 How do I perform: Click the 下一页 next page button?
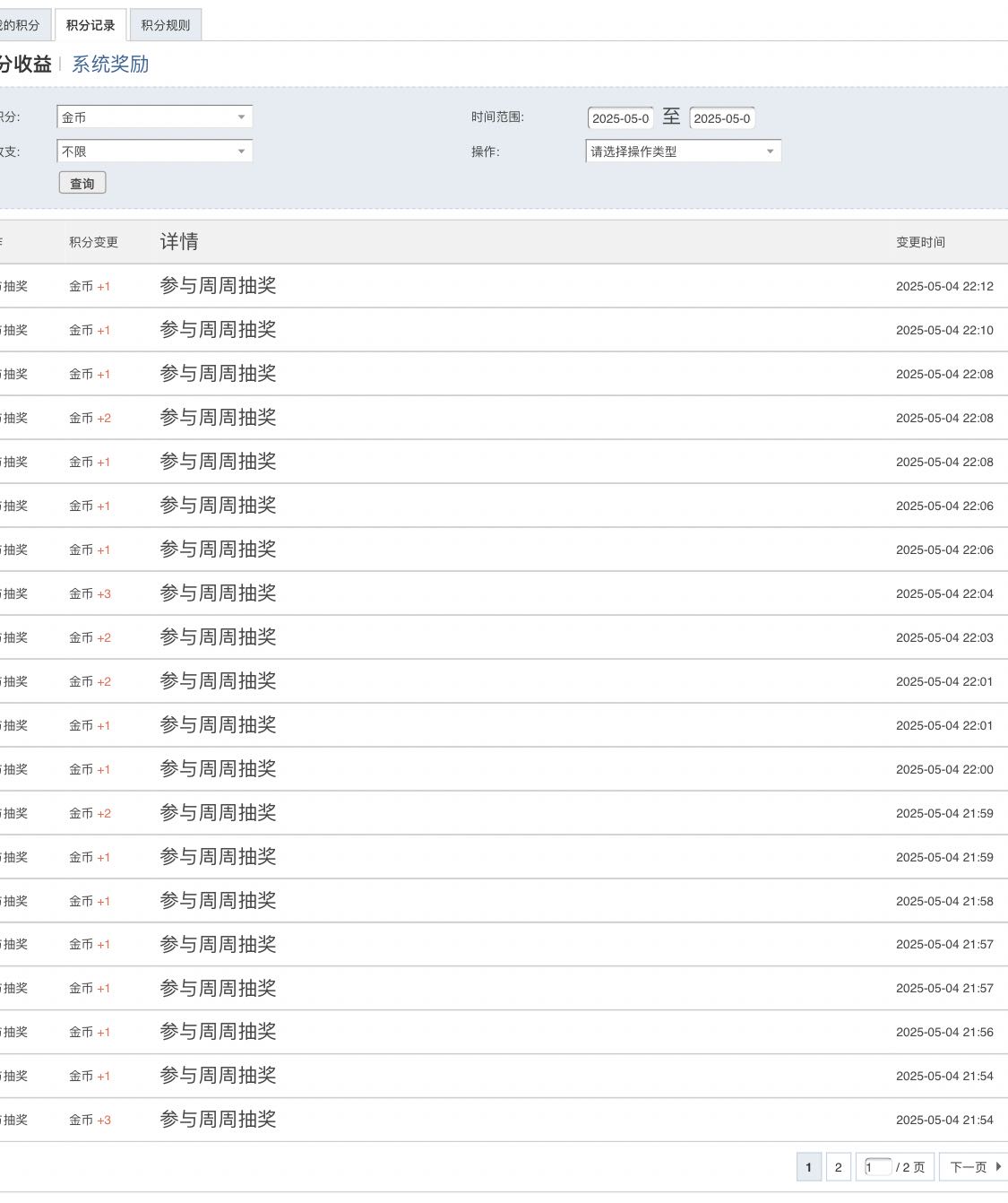tap(969, 1167)
